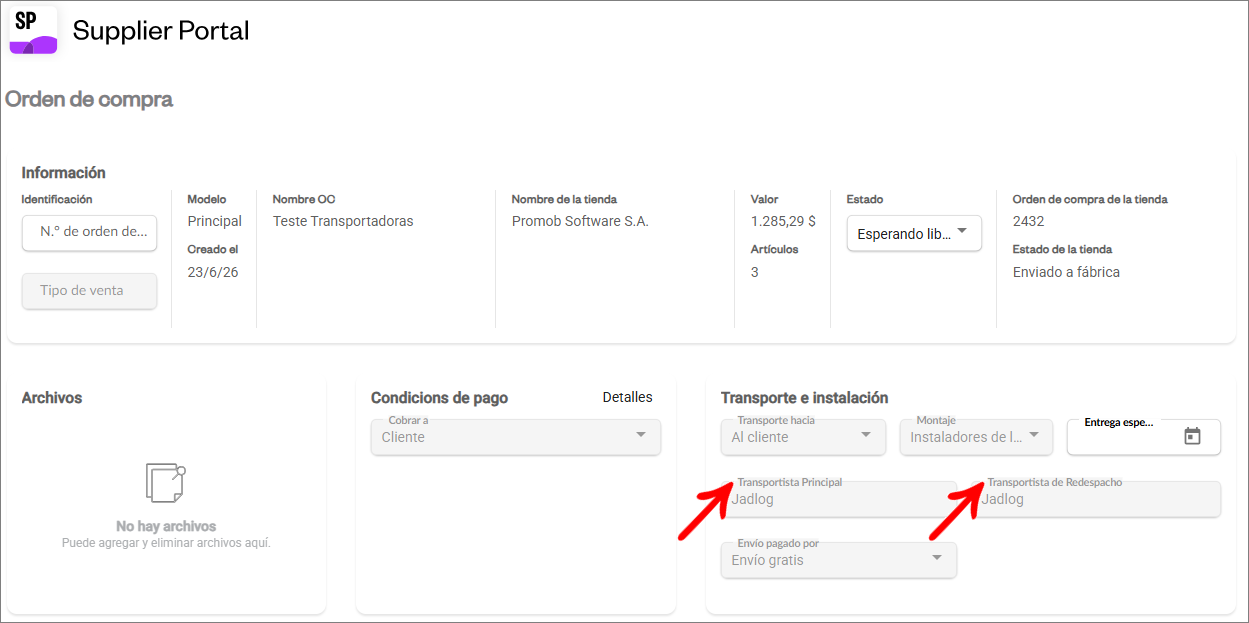1249x623 pixels.
Task: Select the 'Teste Transportadoras' OC name
Action: click(343, 221)
